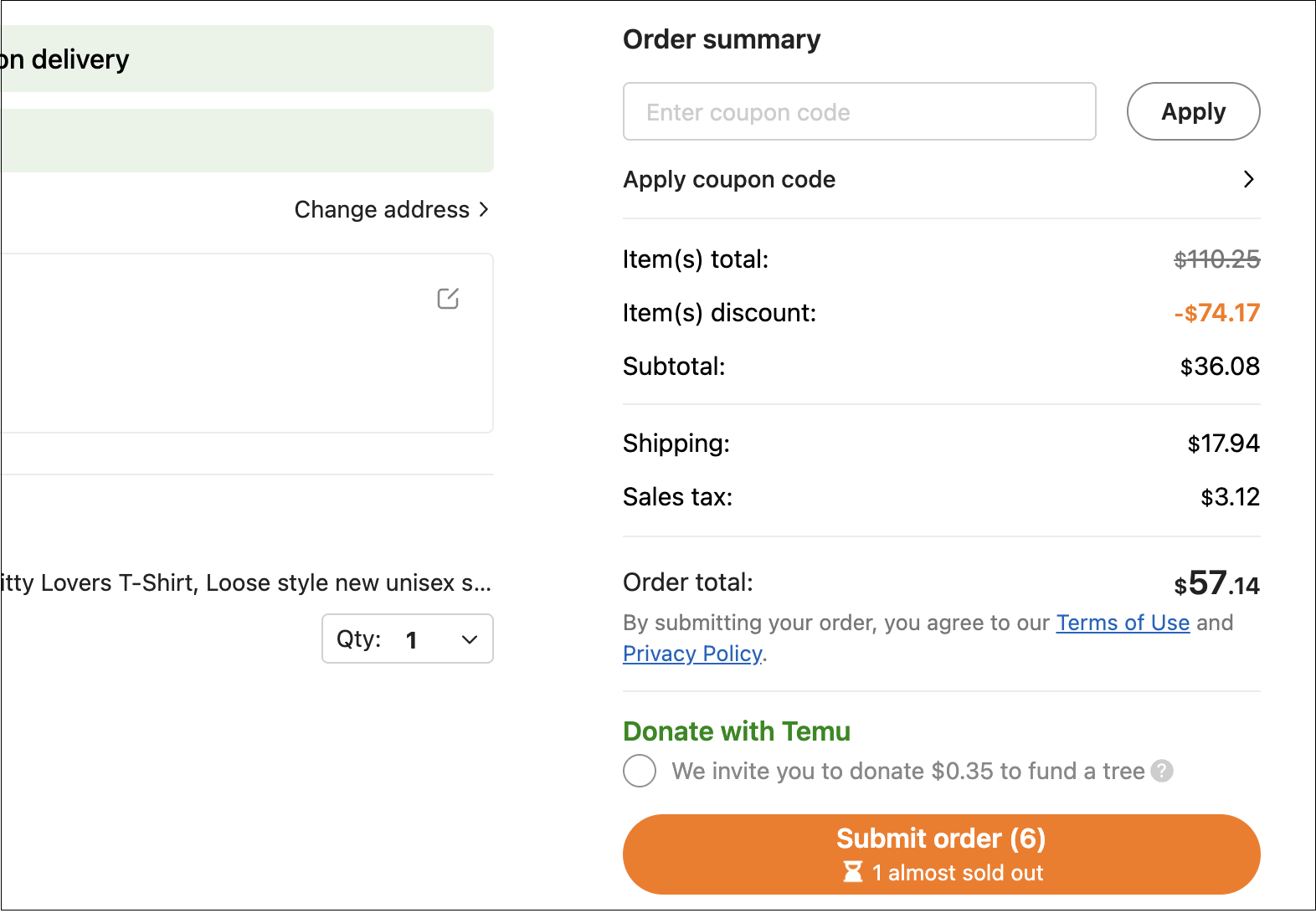
Task: Select the Donate with Temu heading
Action: click(737, 731)
